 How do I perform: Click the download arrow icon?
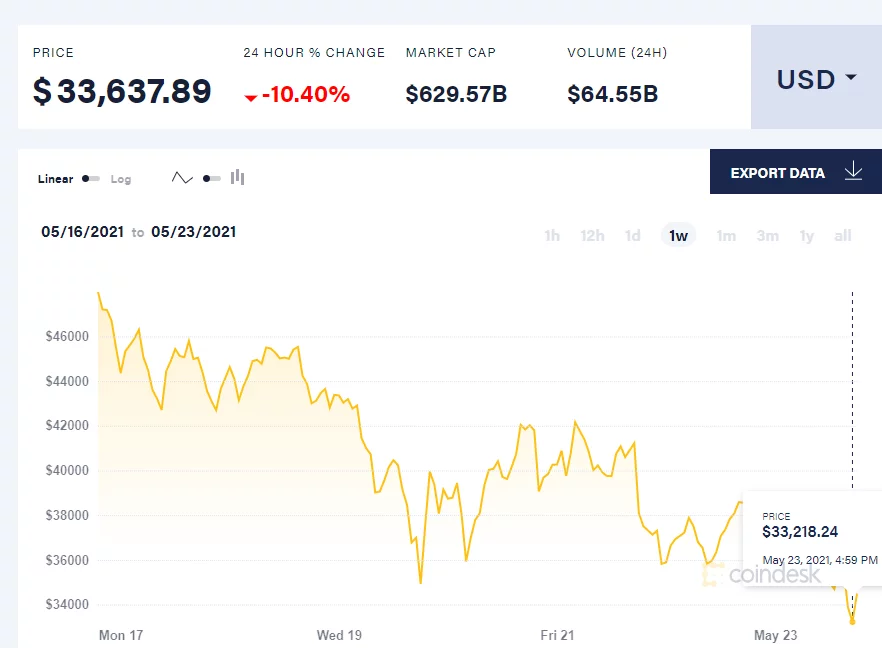click(853, 172)
